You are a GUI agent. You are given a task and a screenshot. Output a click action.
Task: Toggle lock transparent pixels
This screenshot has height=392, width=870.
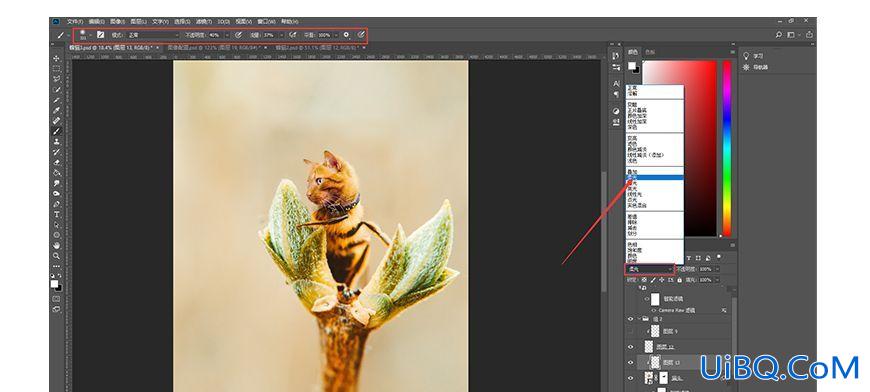pos(644,280)
